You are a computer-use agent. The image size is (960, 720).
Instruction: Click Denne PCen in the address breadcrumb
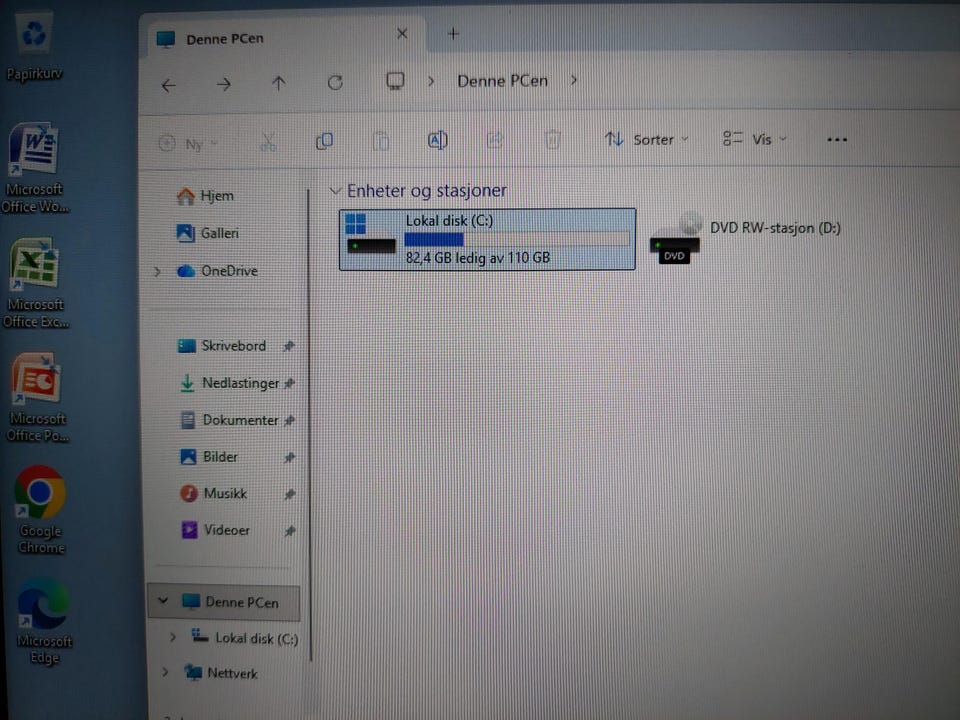coord(502,81)
